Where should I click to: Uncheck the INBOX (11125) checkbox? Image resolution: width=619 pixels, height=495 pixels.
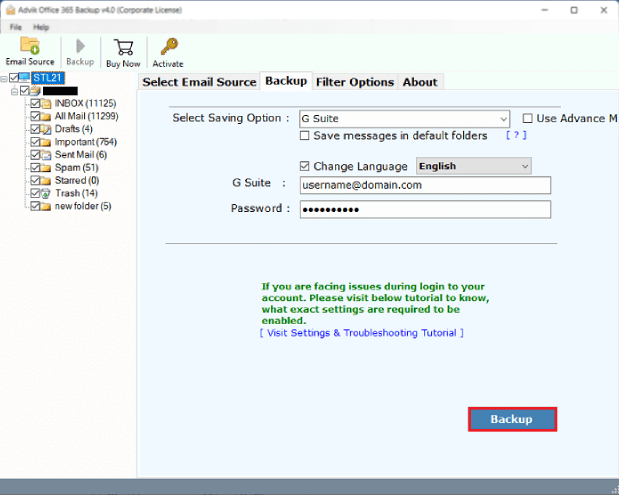click(x=36, y=103)
